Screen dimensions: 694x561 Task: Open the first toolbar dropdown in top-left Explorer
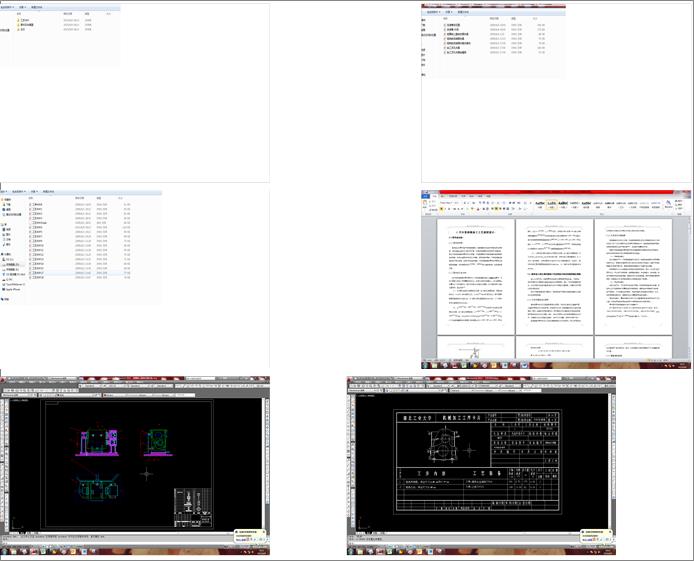(7, 8)
